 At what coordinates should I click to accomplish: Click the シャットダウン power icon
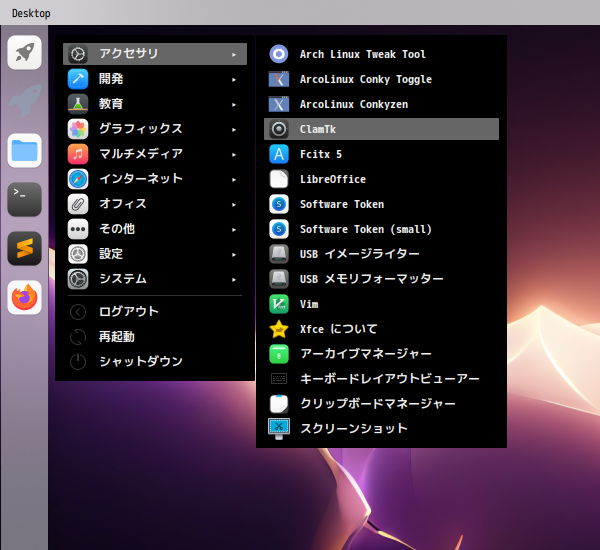(78, 362)
